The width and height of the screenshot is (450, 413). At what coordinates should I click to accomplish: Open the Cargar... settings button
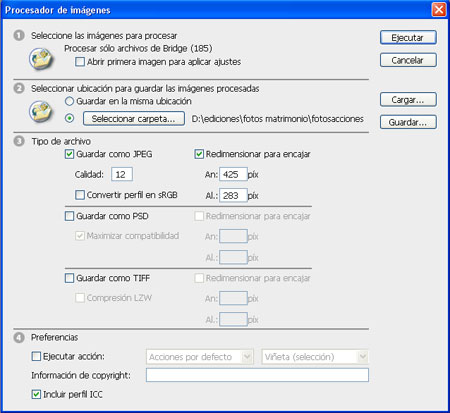coord(408,99)
